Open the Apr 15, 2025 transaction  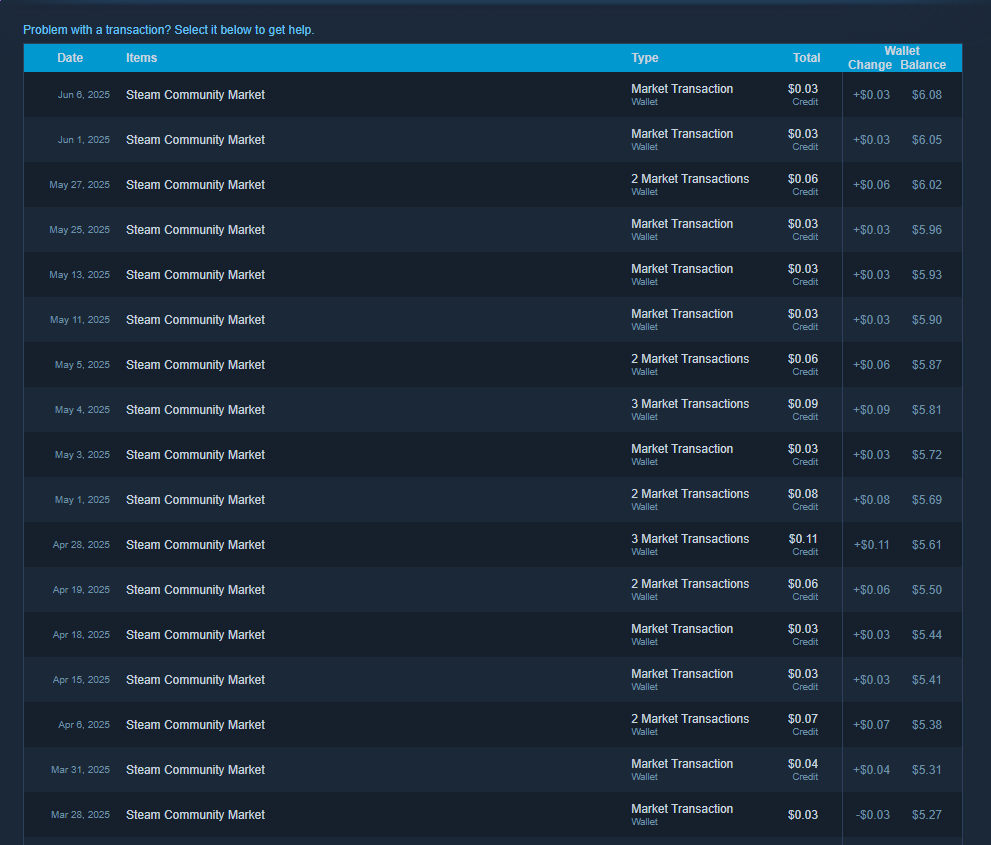coord(493,679)
